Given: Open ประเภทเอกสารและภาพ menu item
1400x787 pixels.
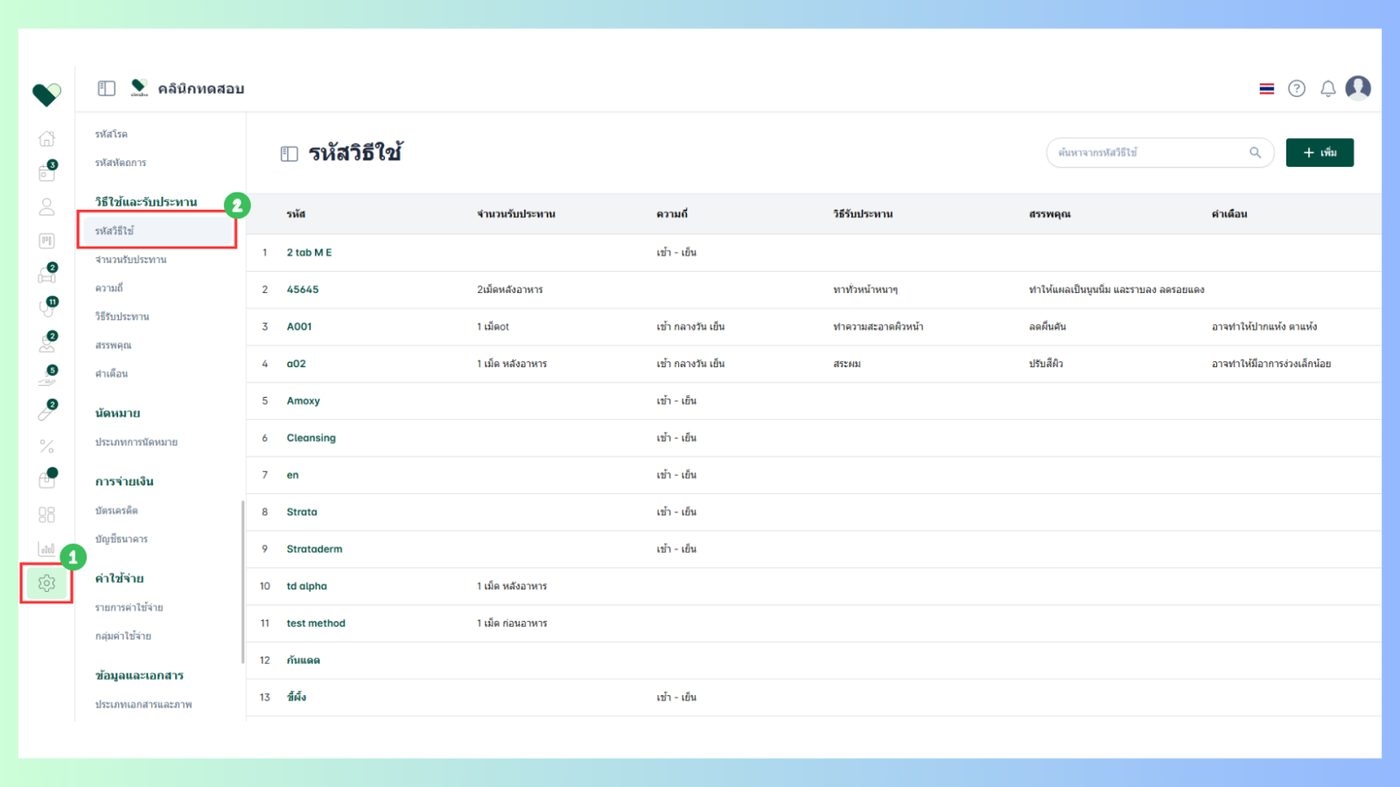Looking at the screenshot, I should pyautogui.click(x=143, y=705).
